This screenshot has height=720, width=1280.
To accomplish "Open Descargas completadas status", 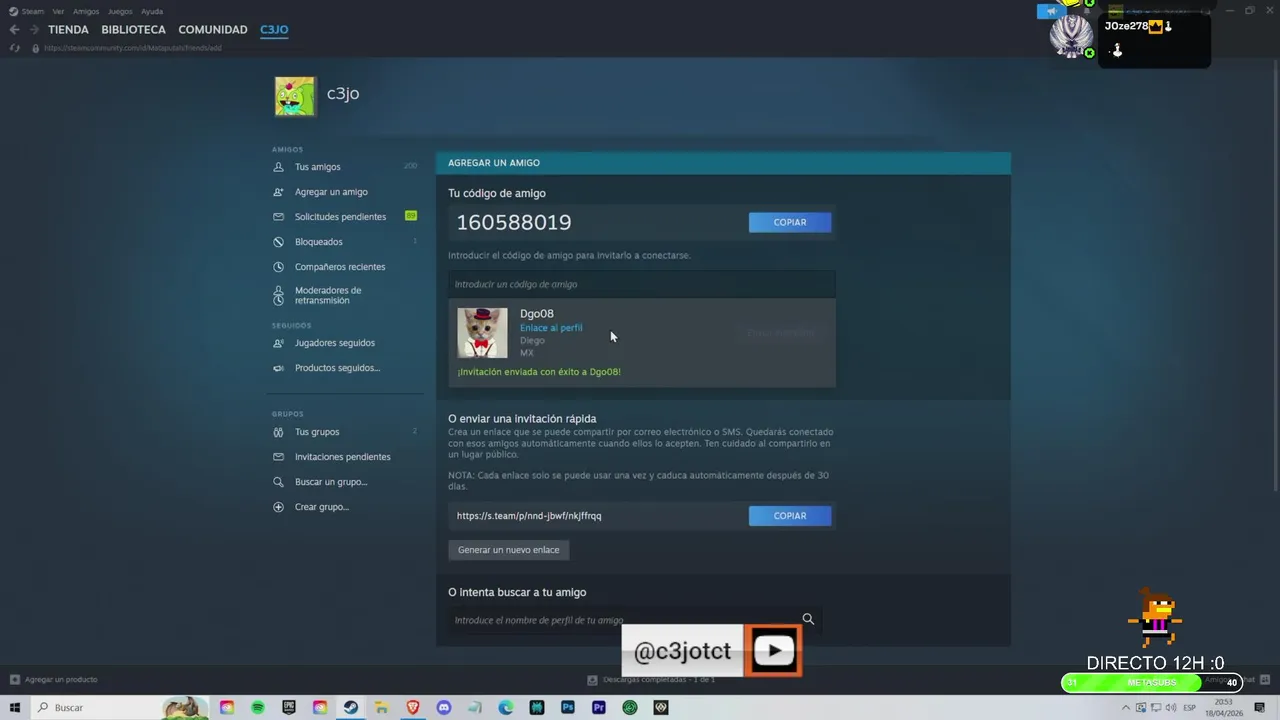I will [651, 680].
